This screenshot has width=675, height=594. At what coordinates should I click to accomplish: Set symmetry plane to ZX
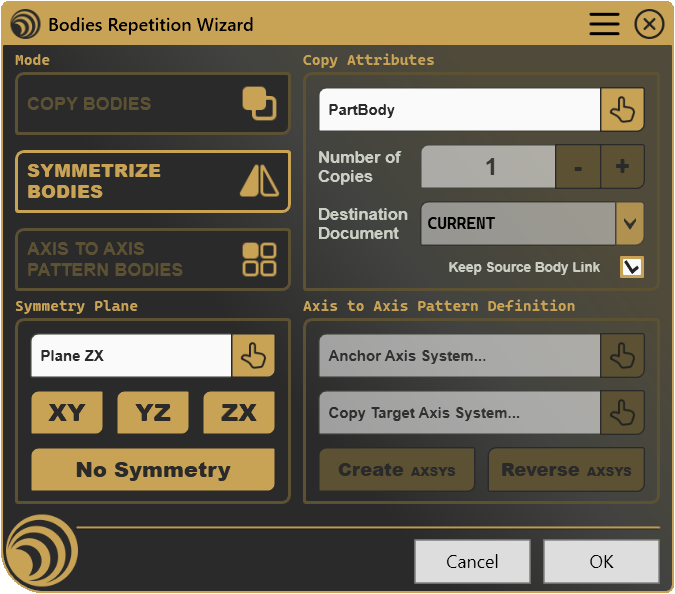(239, 412)
